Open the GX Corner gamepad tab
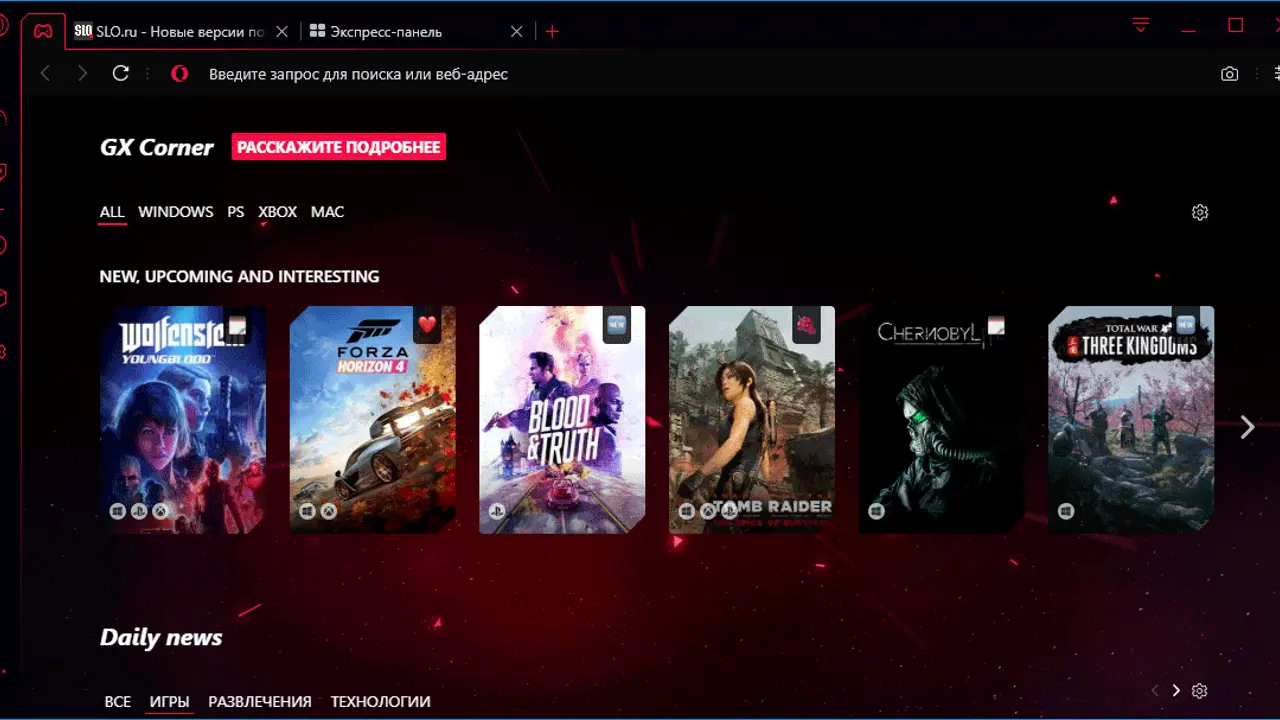Viewport: 1280px width, 720px height. (43, 32)
